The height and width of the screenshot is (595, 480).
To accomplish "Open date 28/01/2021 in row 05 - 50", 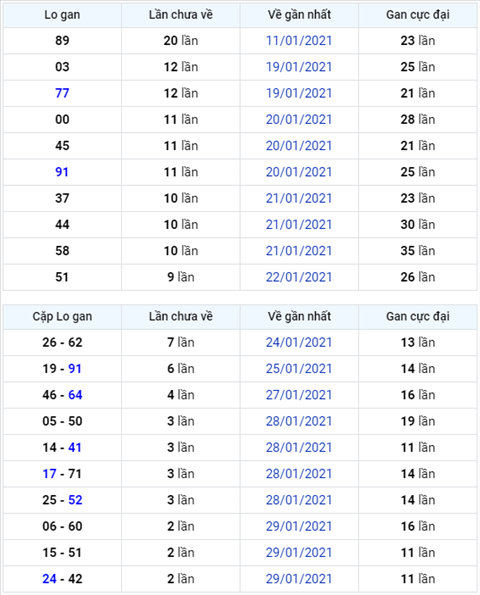I will click(299, 421).
